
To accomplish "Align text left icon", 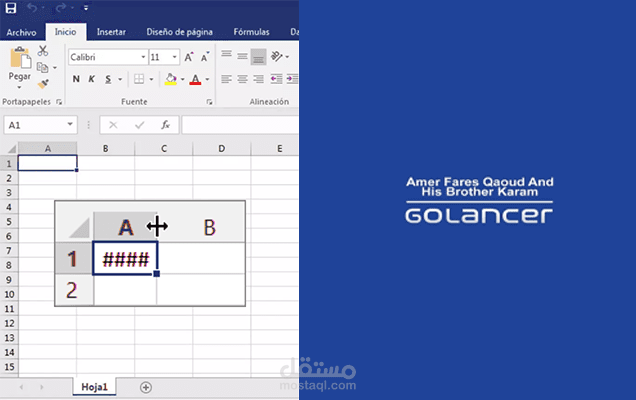I will [226, 79].
